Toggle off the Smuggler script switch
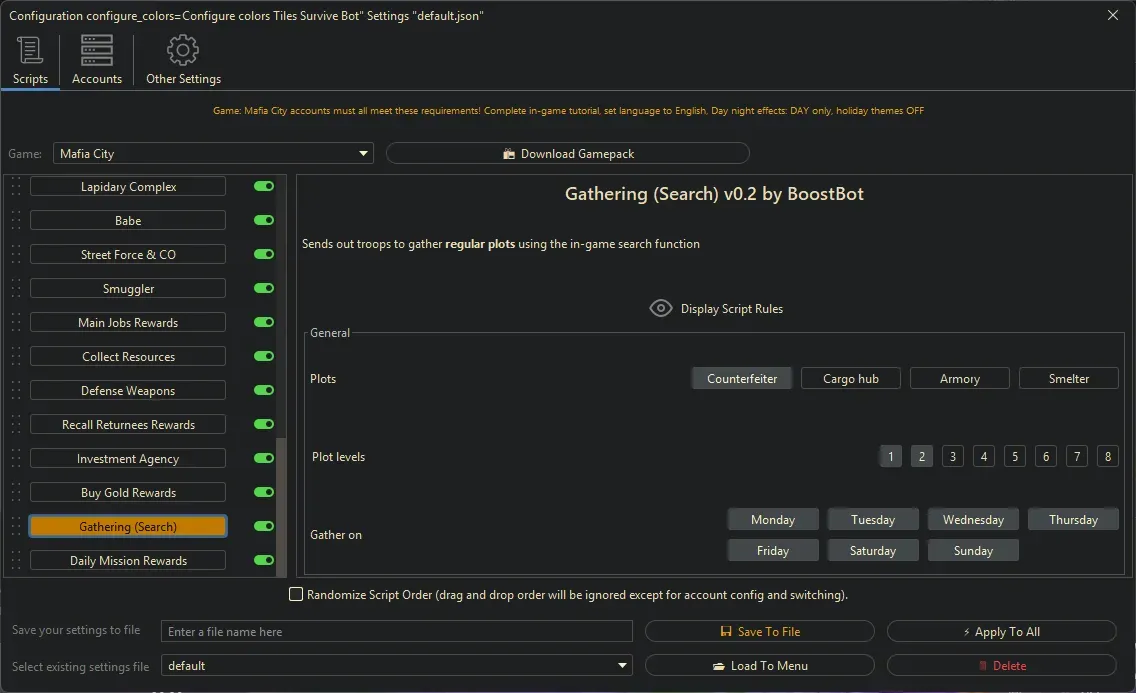 pos(262,288)
